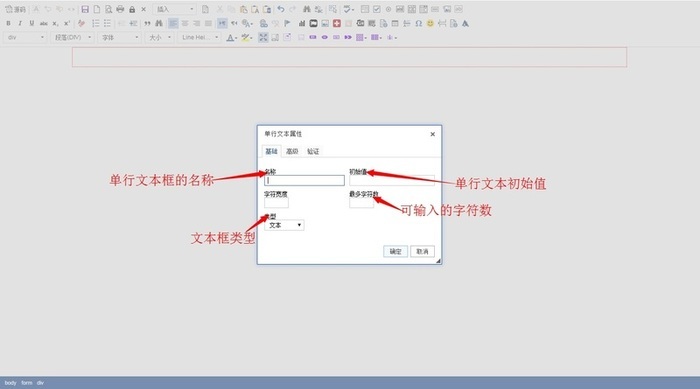Toggle Center alignment
Viewport: 700px width, 389px height.
click(x=185, y=23)
